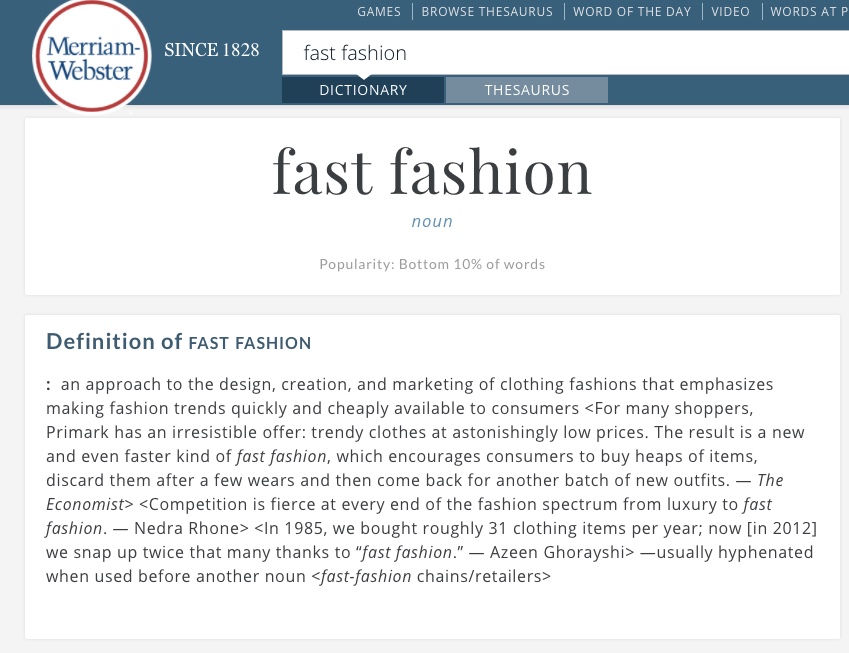Click the SINCE 1828 tagline
849x653 pixels.
[211, 50]
